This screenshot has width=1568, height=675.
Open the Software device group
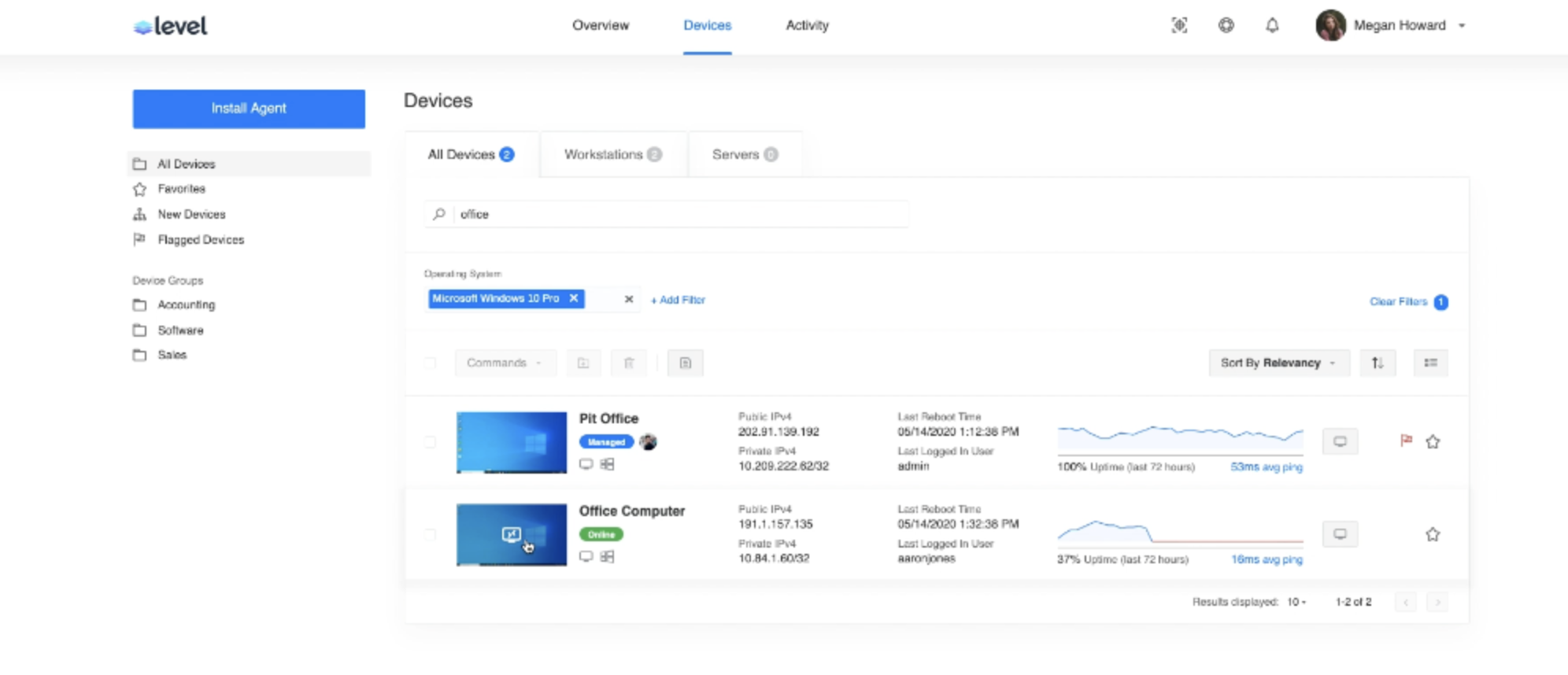pos(180,330)
